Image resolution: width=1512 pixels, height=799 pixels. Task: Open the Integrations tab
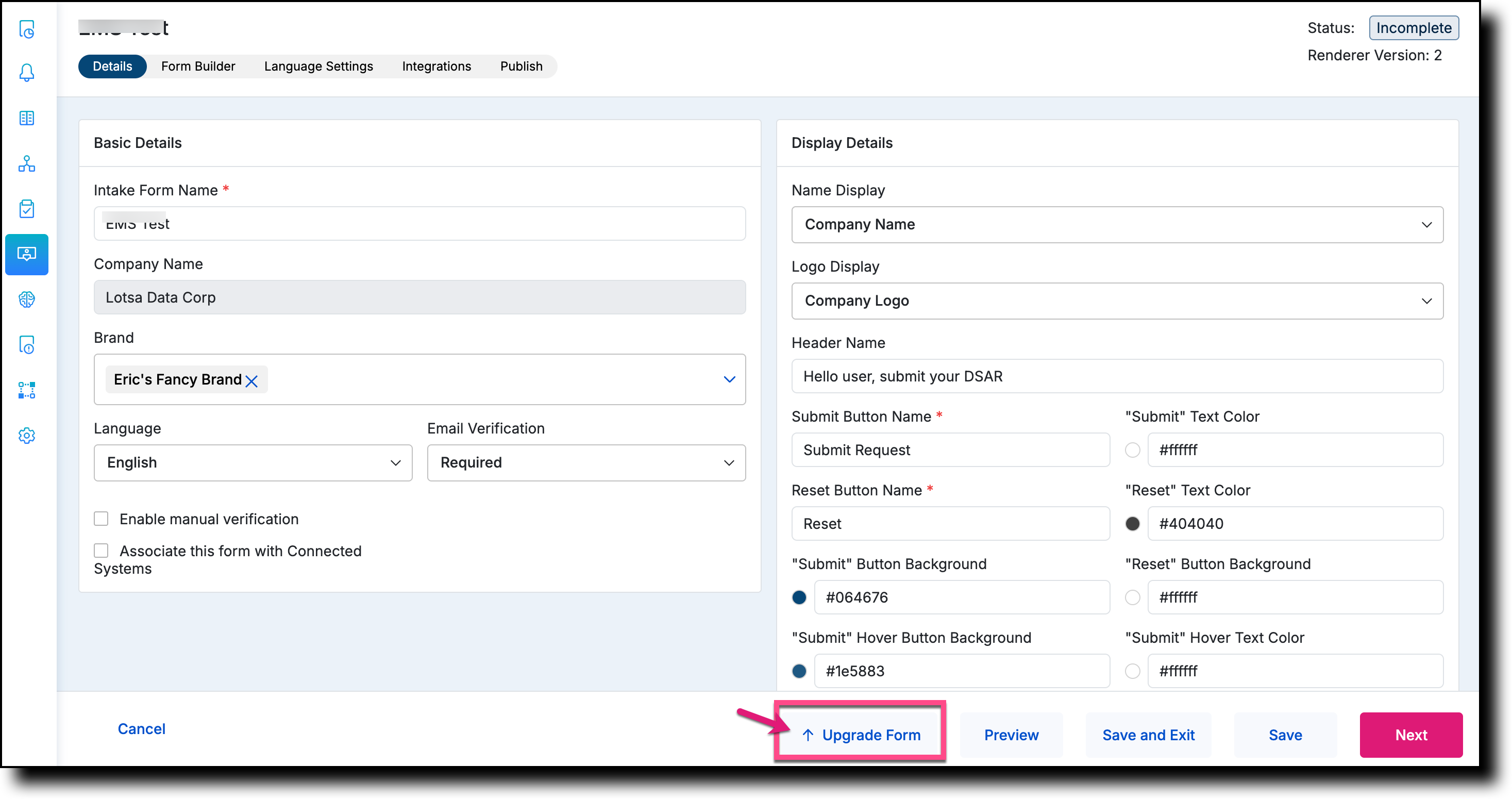(436, 66)
